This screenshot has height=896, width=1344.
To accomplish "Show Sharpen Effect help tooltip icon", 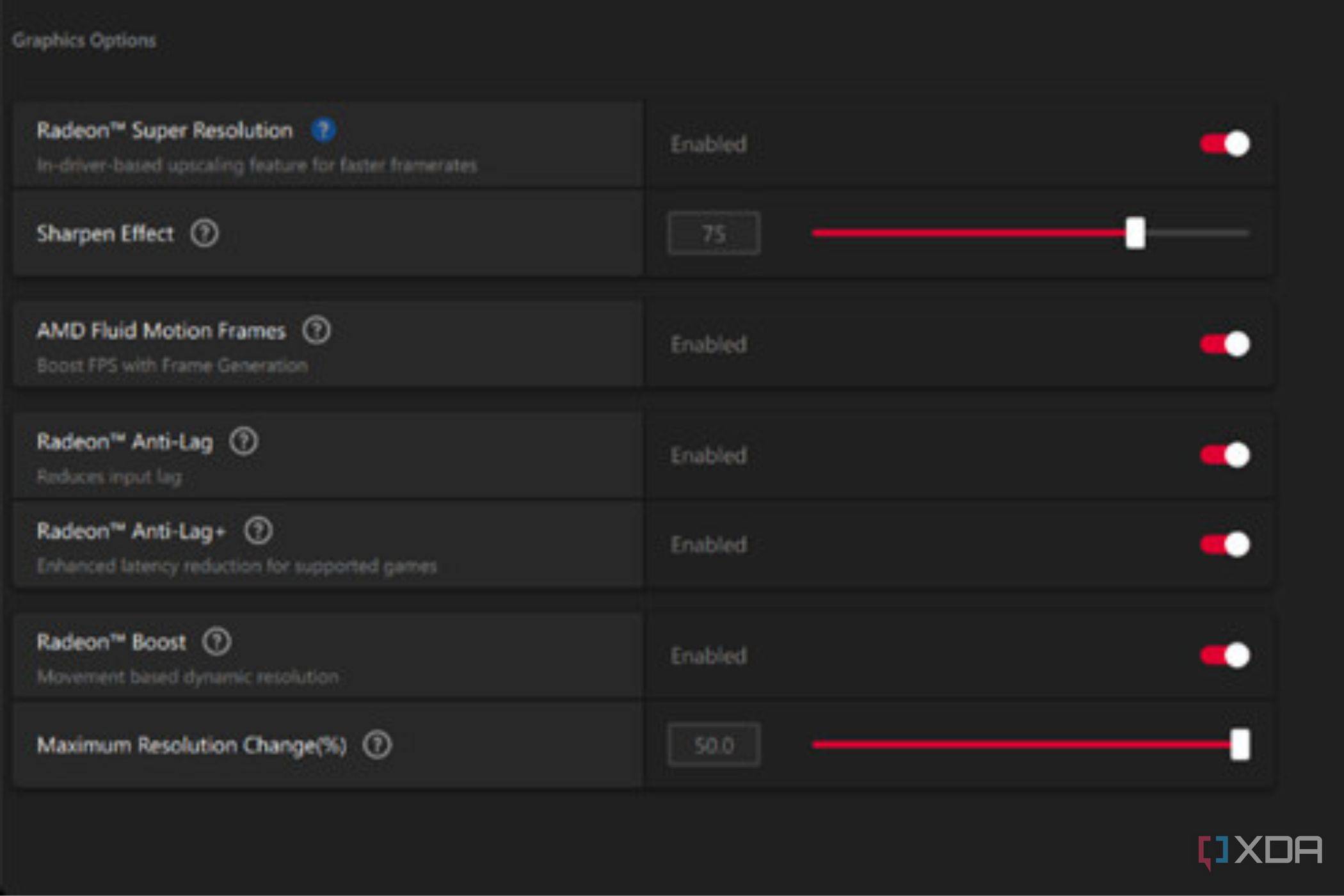I will [205, 233].
